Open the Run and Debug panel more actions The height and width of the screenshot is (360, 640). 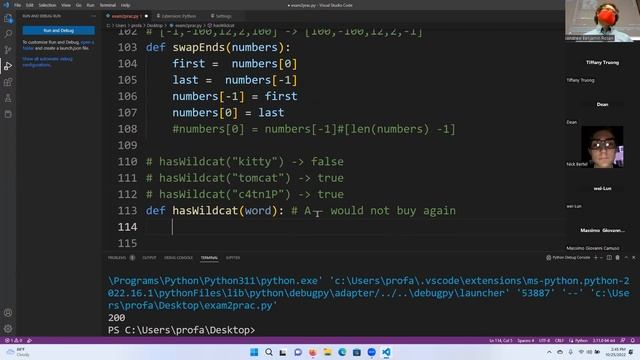click(94, 16)
